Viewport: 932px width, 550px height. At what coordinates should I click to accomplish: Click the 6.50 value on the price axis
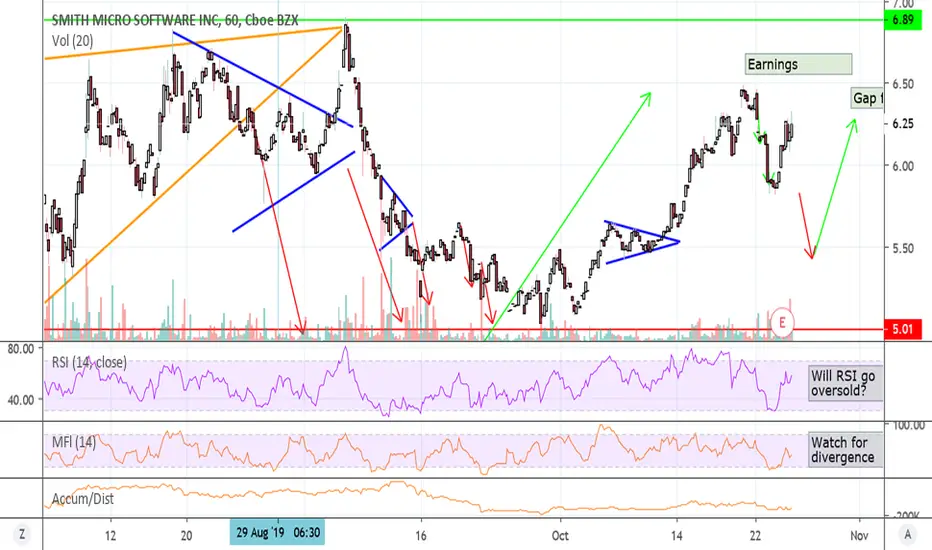coord(903,84)
